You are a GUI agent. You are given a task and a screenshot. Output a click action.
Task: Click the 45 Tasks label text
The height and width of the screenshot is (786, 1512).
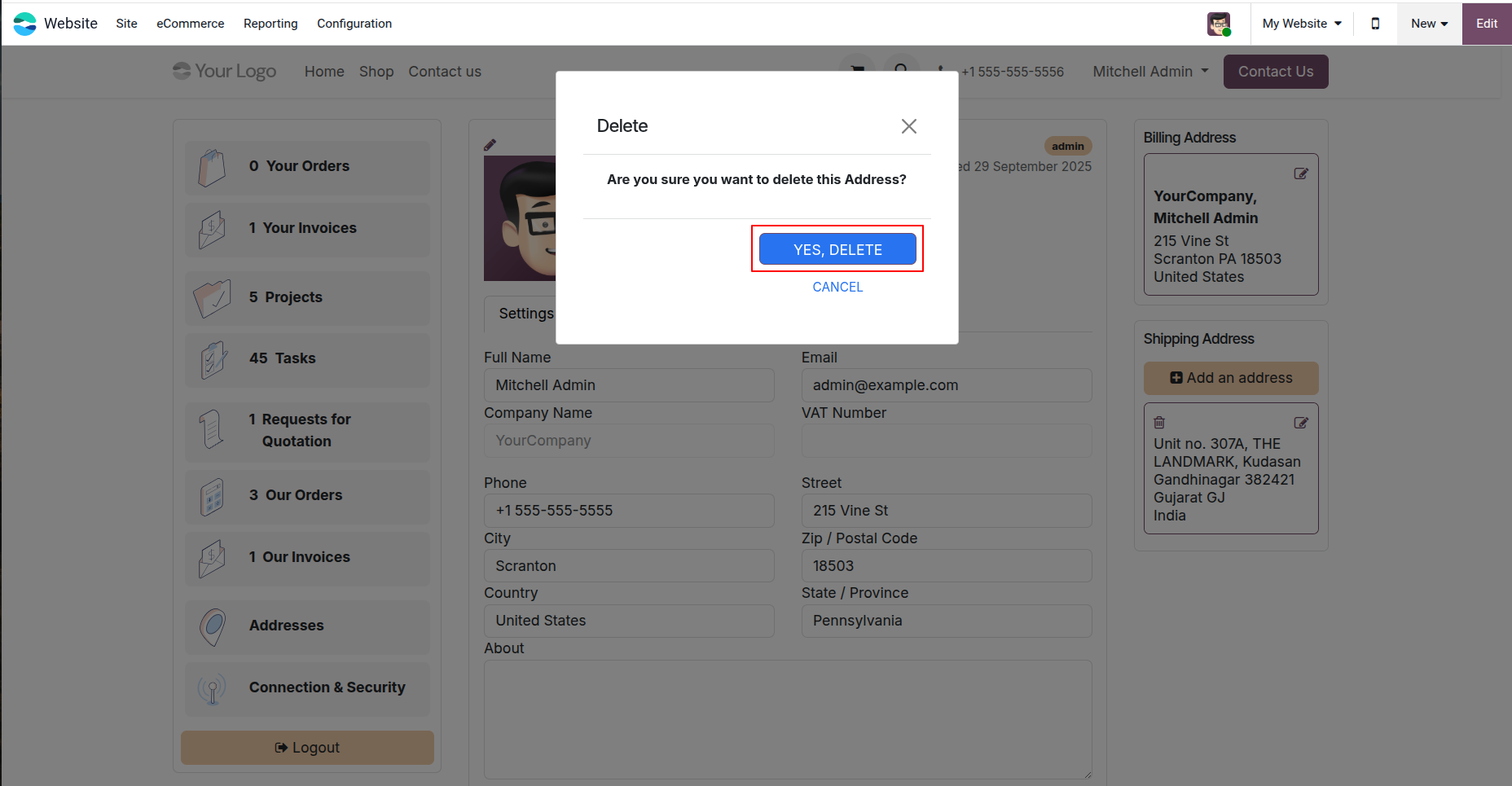point(282,358)
